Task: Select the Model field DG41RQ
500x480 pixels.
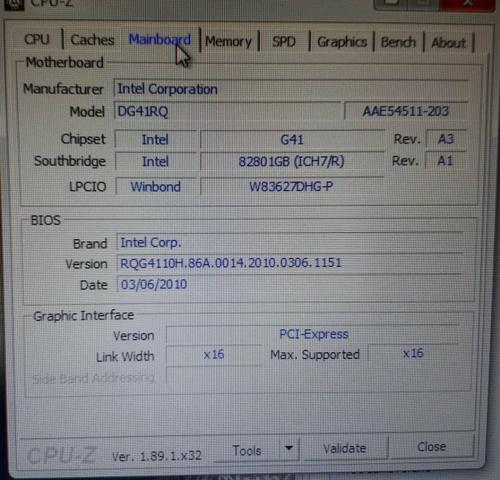Action: coord(227,111)
